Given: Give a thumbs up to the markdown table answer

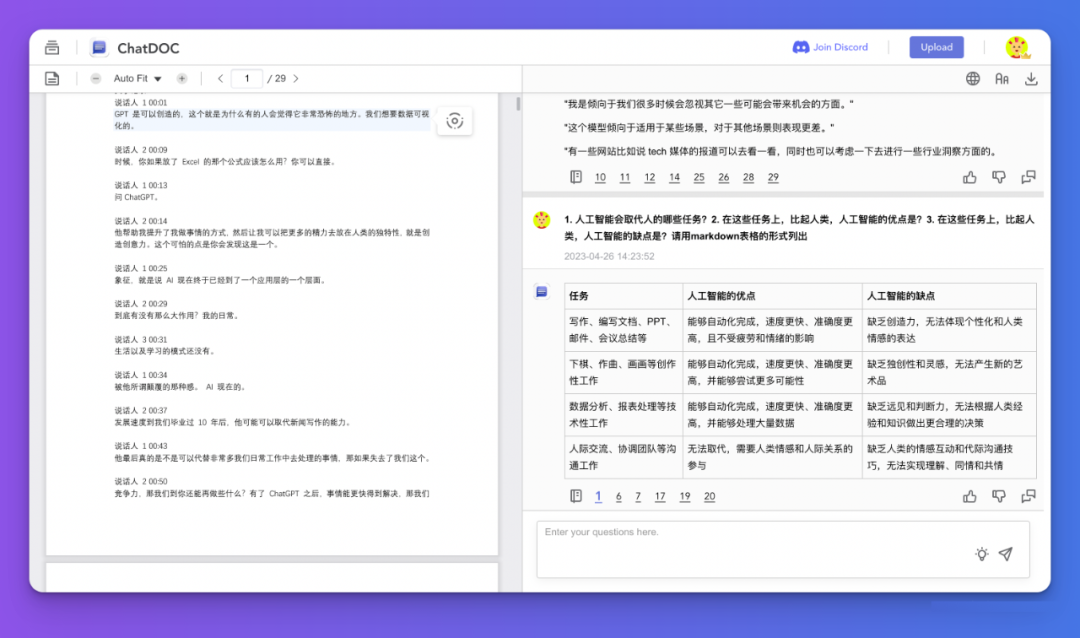Looking at the screenshot, I should [x=969, y=495].
